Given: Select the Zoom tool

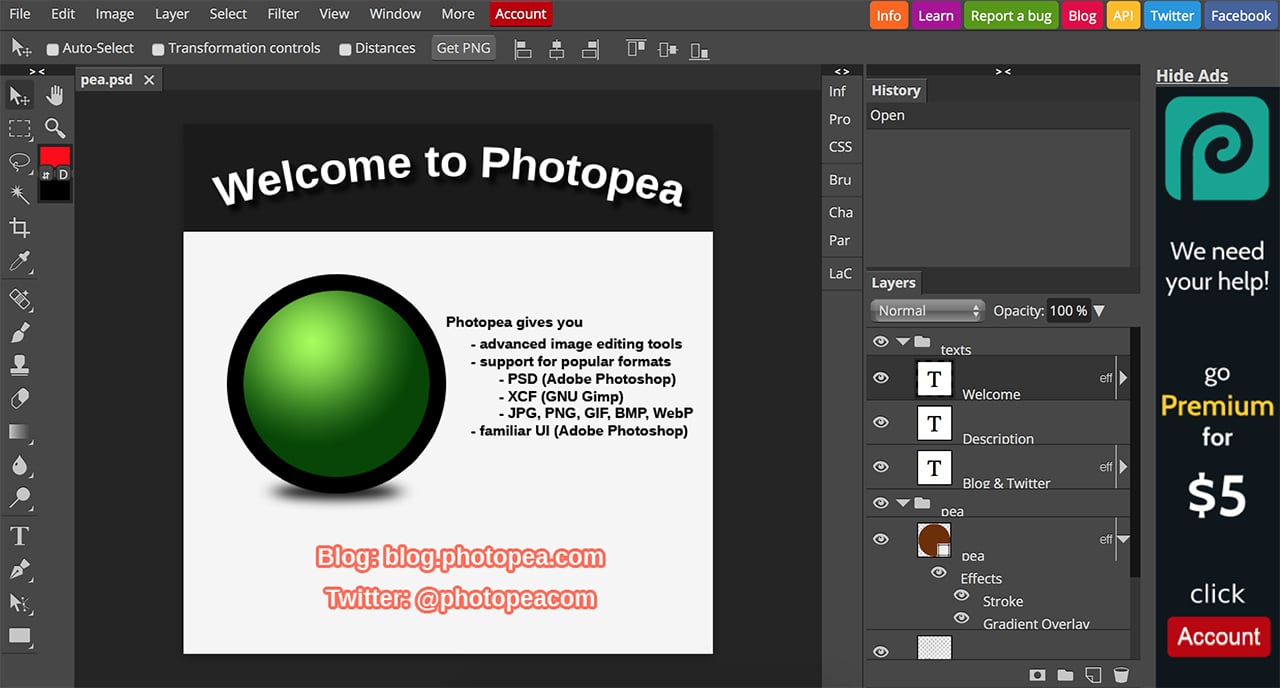Looking at the screenshot, I should [55, 128].
